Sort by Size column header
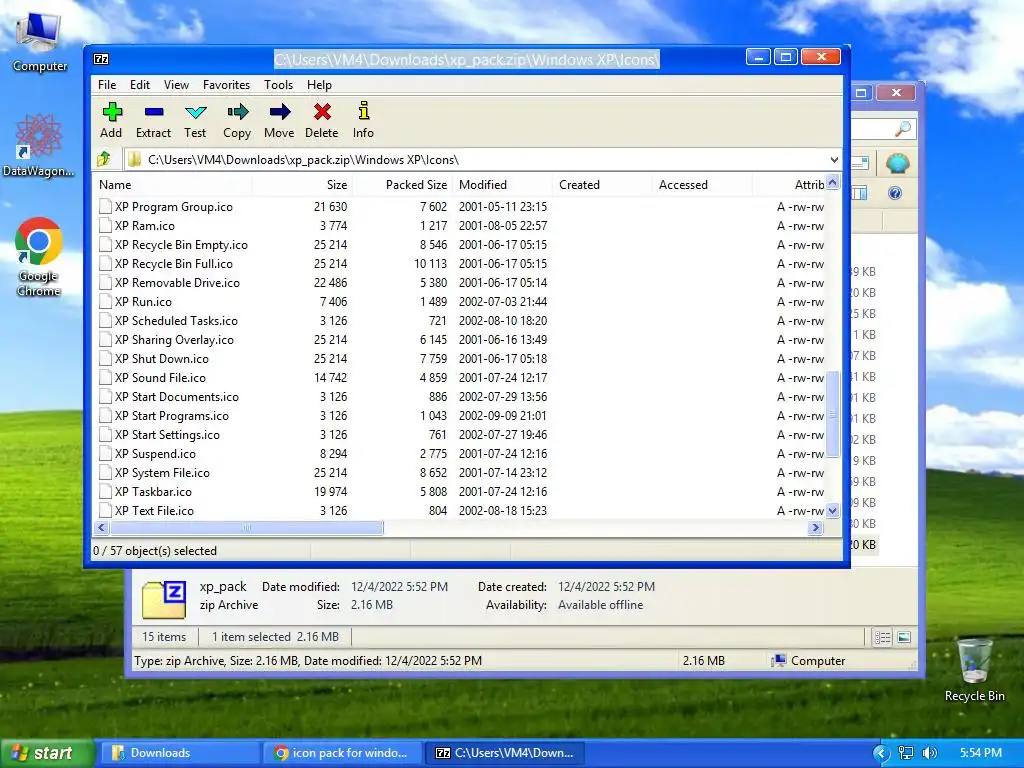Viewport: 1024px width, 768px height. point(302,185)
